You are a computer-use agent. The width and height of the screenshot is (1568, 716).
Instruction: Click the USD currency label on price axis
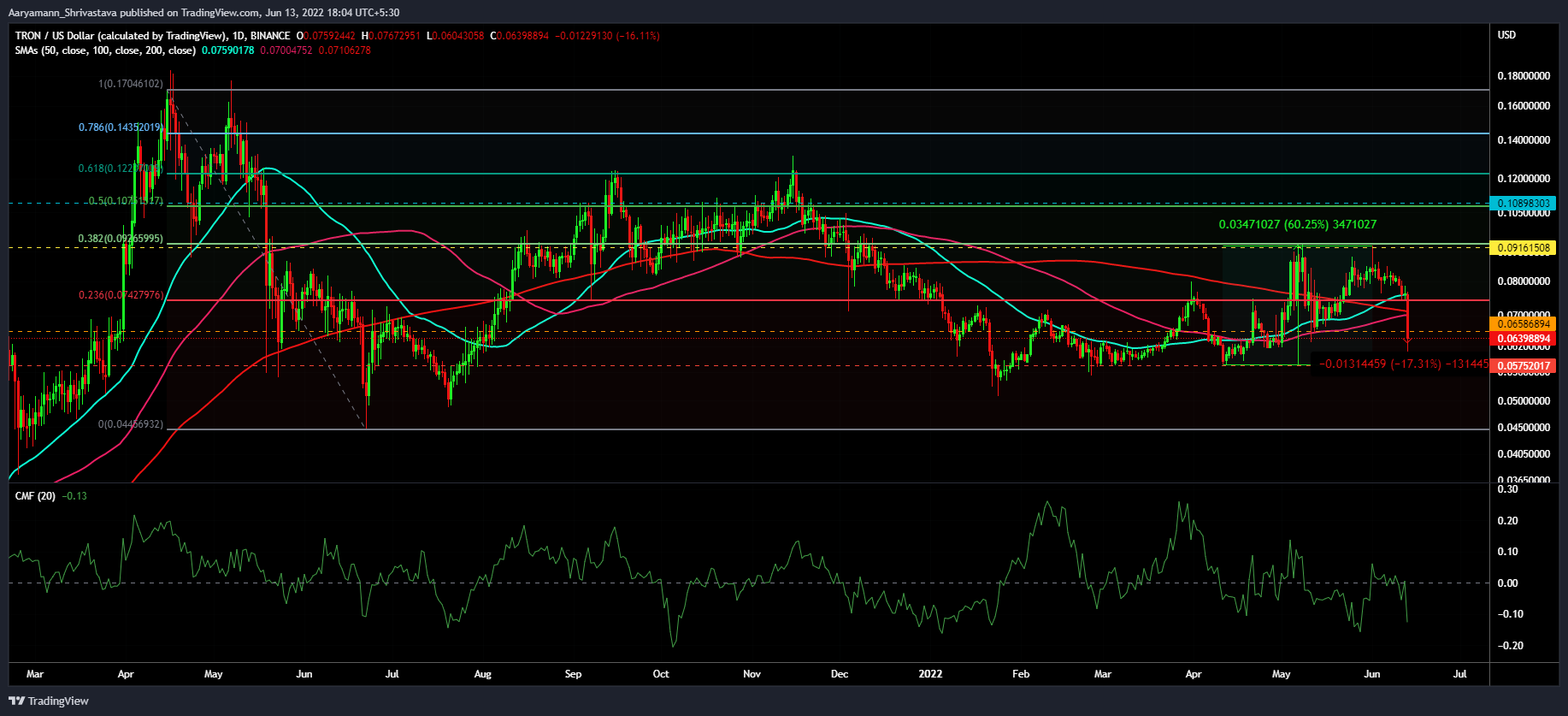coord(1506,35)
